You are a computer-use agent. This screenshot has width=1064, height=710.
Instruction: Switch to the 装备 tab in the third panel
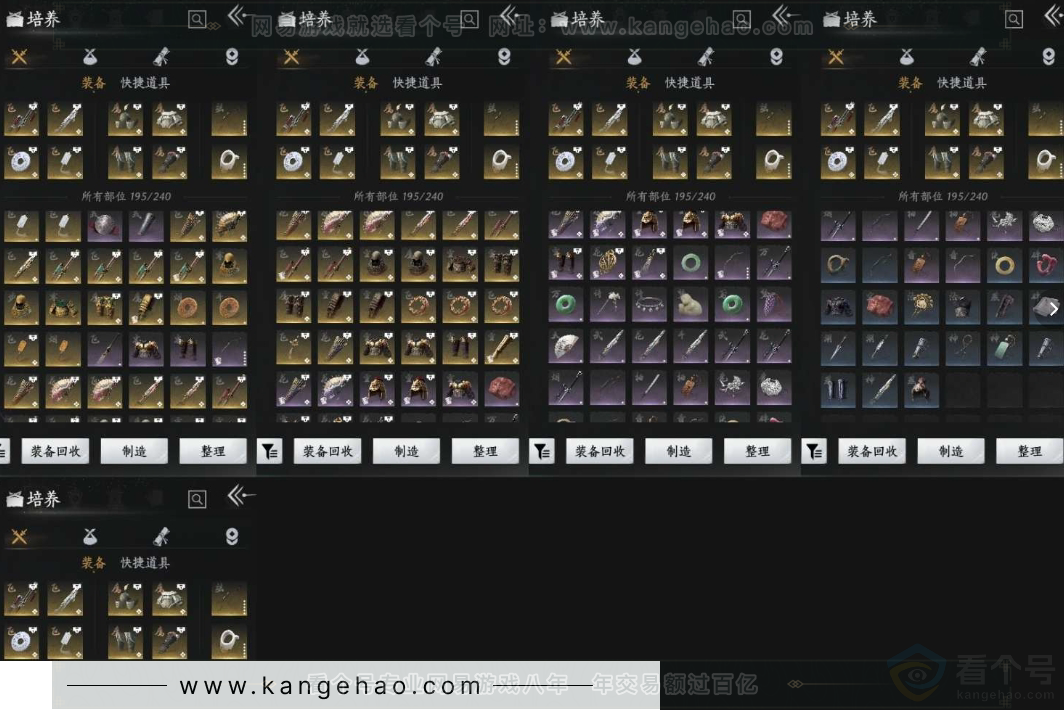click(638, 83)
